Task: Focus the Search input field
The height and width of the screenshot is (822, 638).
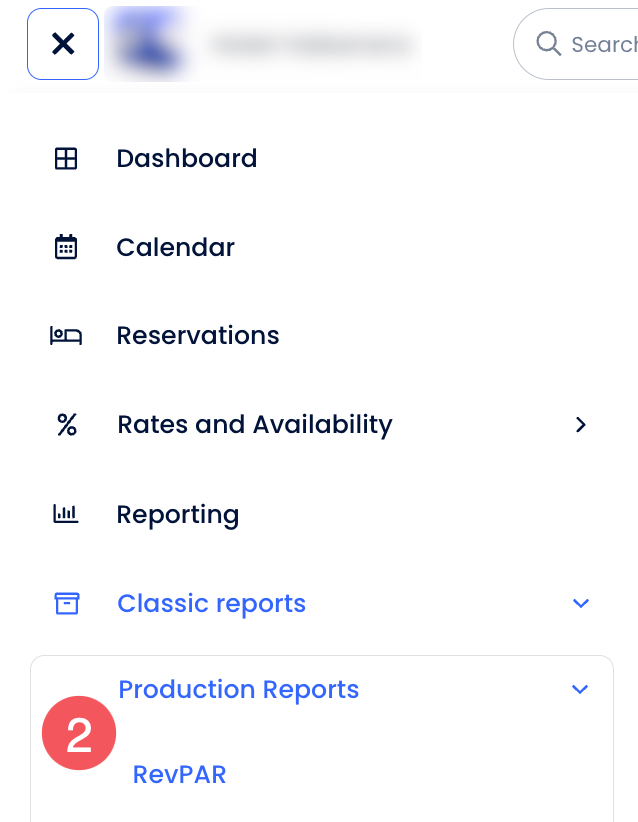Action: (576, 44)
